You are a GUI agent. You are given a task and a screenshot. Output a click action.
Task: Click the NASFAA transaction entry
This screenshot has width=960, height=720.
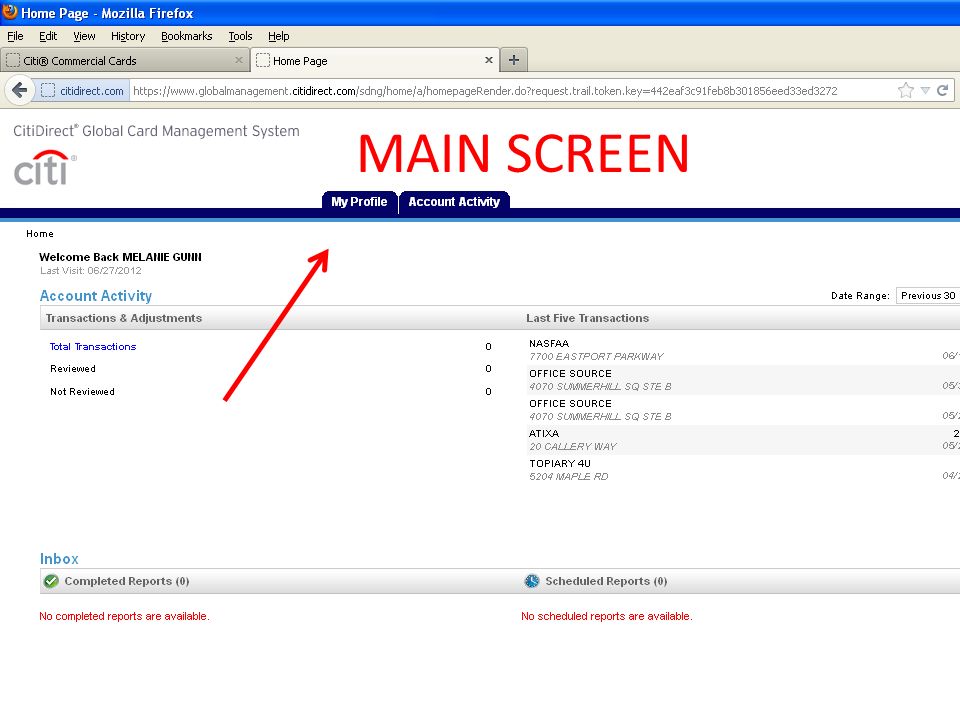(549, 343)
